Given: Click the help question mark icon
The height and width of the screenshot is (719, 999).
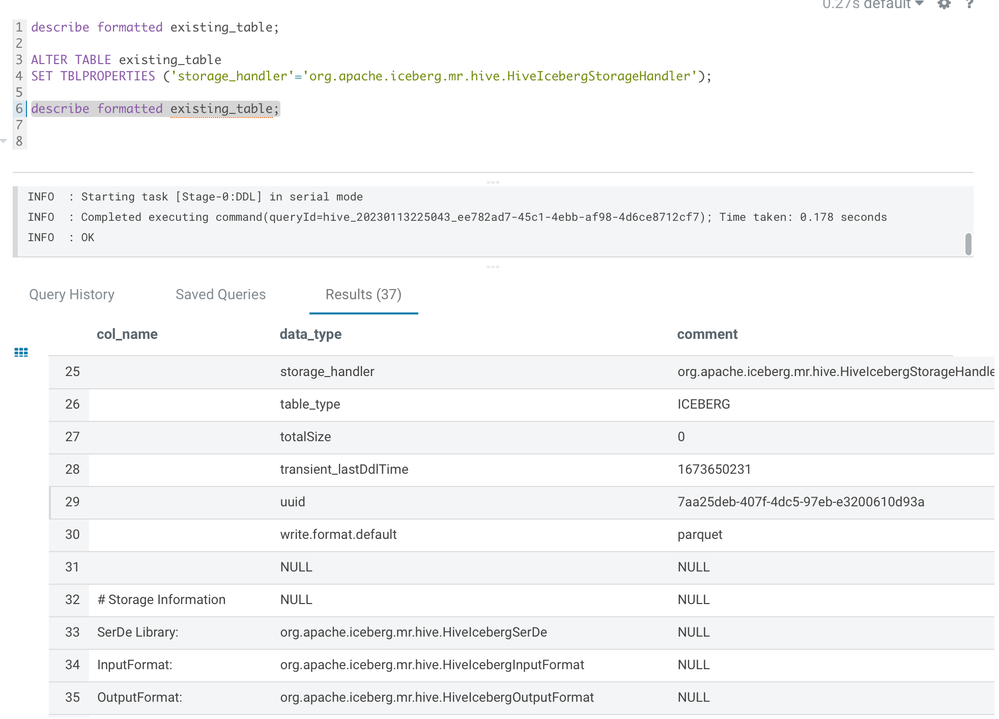Looking at the screenshot, I should [970, 4].
